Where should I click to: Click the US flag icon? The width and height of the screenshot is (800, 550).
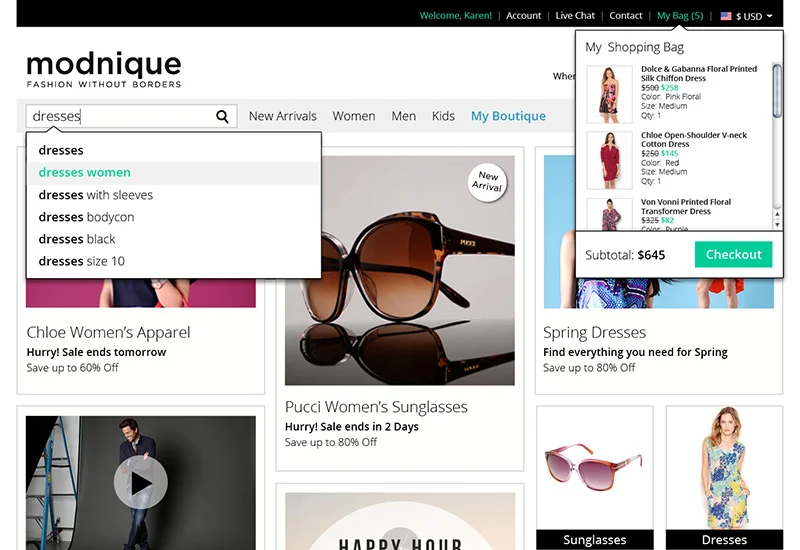[726, 16]
